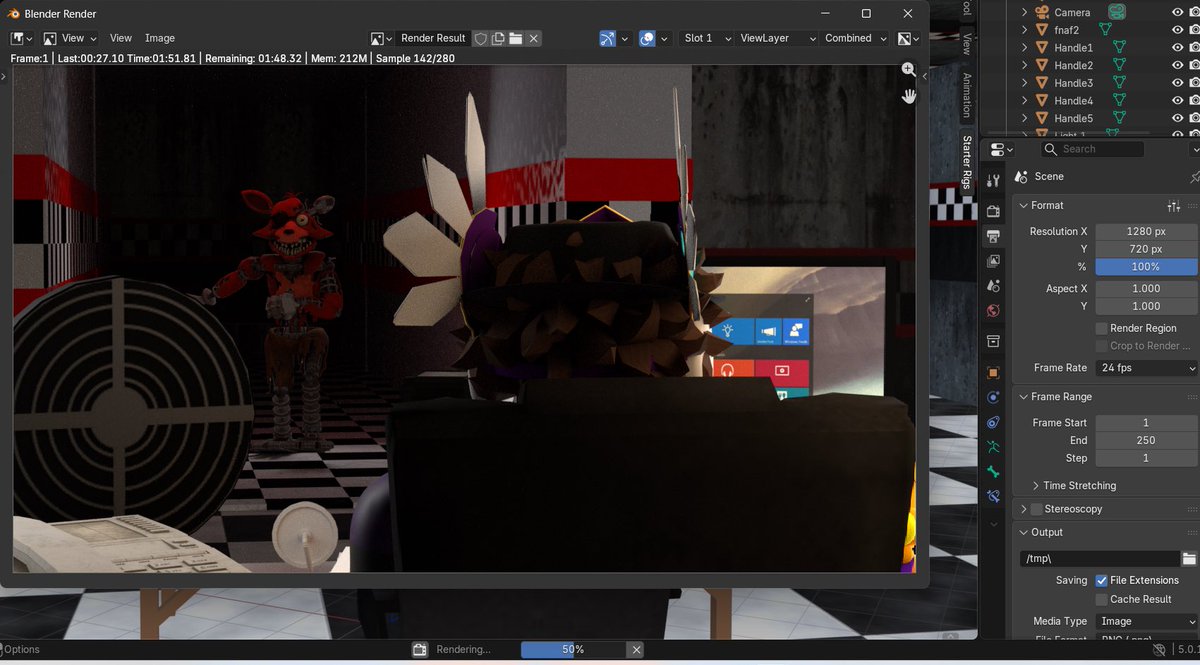Switch to the Animation sidebar tab
Image resolution: width=1200 pixels, height=665 pixels.
[966, 96]
